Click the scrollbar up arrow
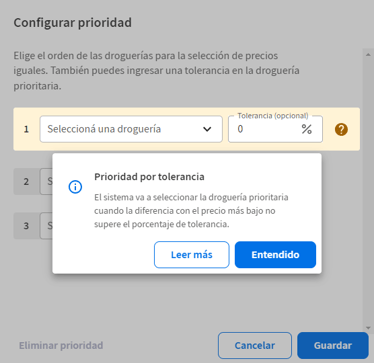 coord(368,55)
